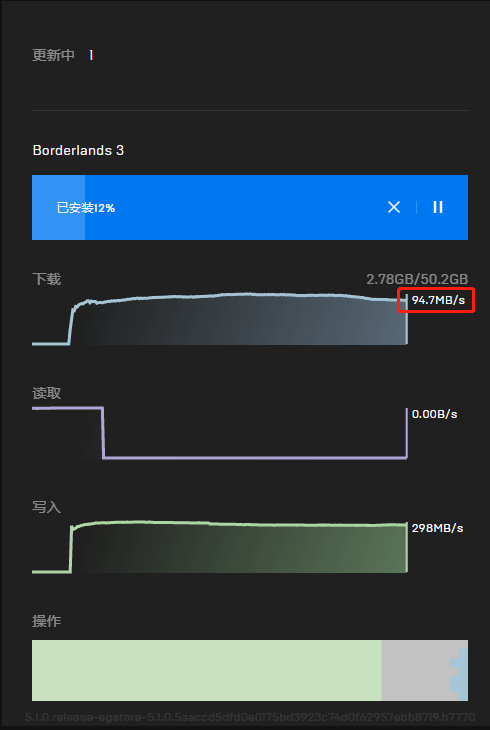490x730 pixels.
Task: Open the Borderlands 3 title
Action: click(x=78, y=150)
